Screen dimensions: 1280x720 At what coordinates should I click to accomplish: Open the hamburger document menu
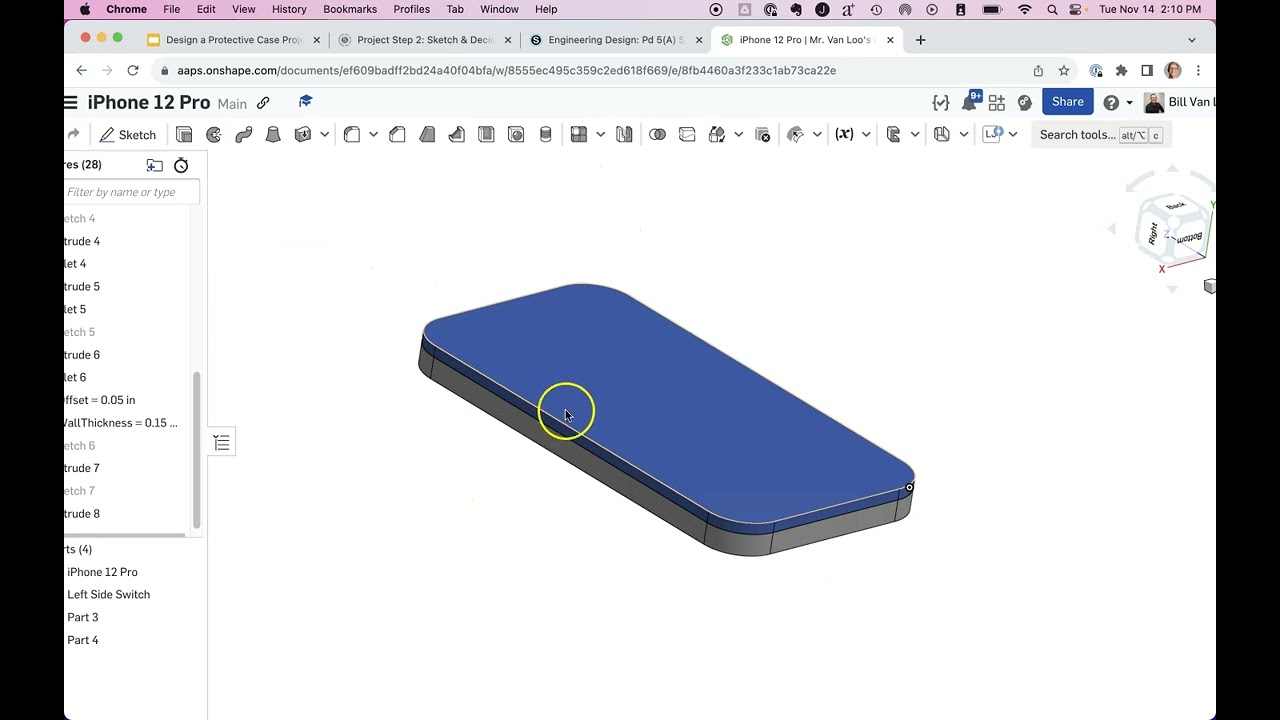tap(70, 102)
